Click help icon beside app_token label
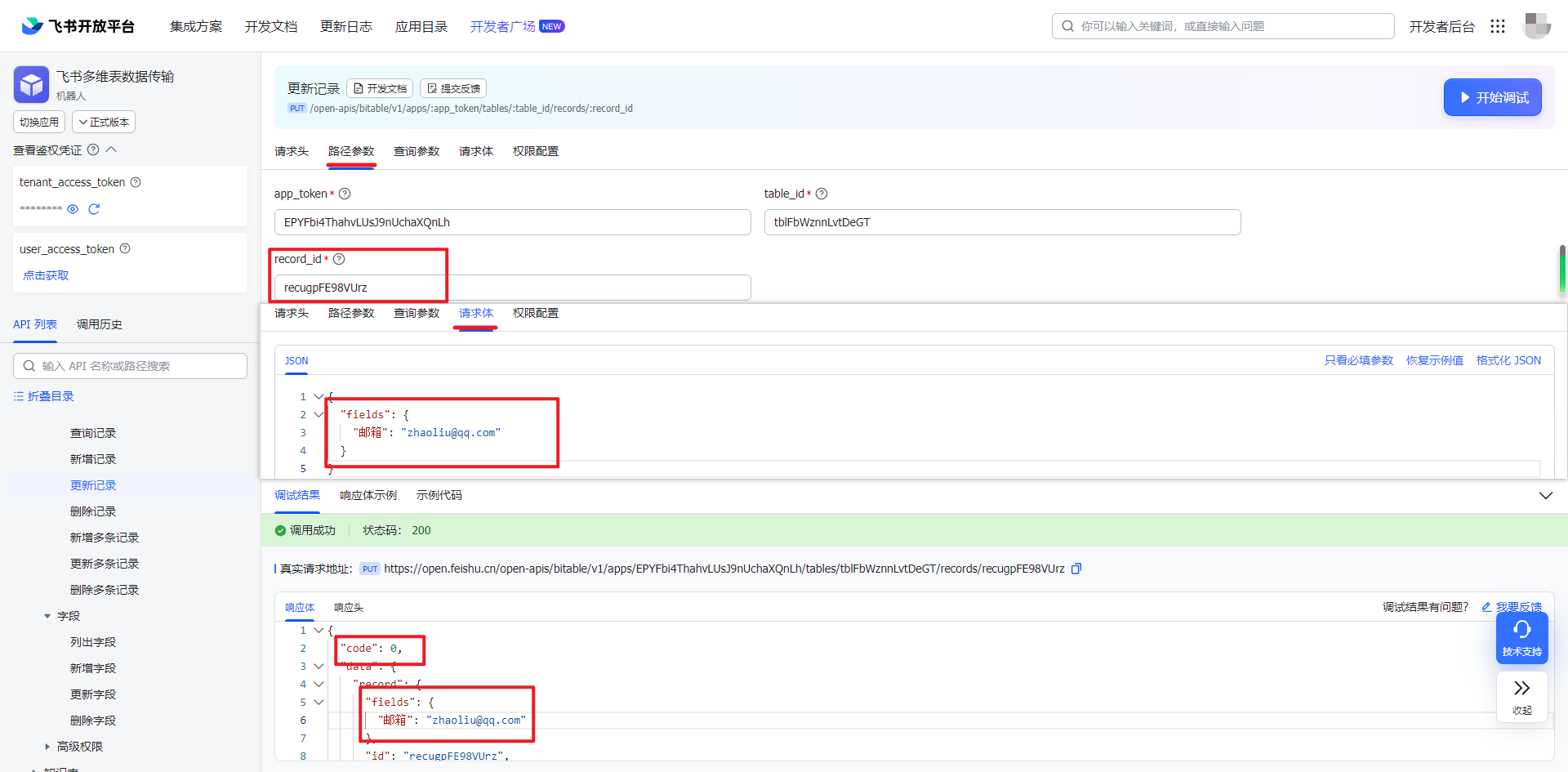 345,194
